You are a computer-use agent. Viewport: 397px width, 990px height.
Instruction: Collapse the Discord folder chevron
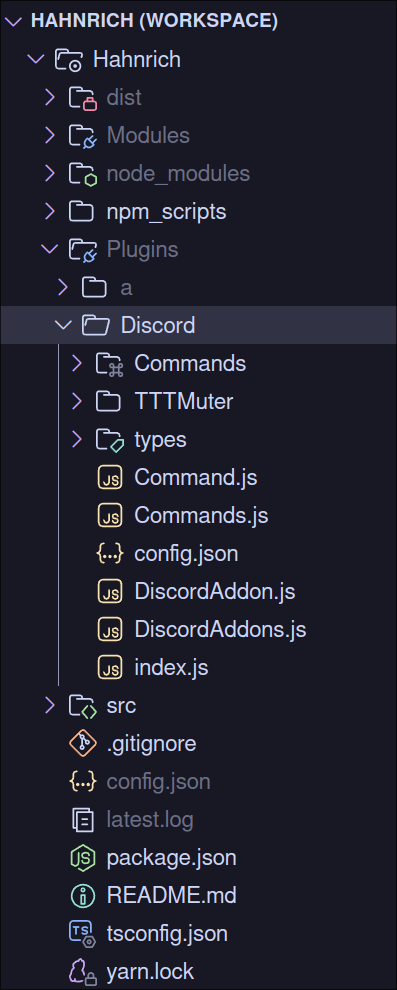pos(63,326)
